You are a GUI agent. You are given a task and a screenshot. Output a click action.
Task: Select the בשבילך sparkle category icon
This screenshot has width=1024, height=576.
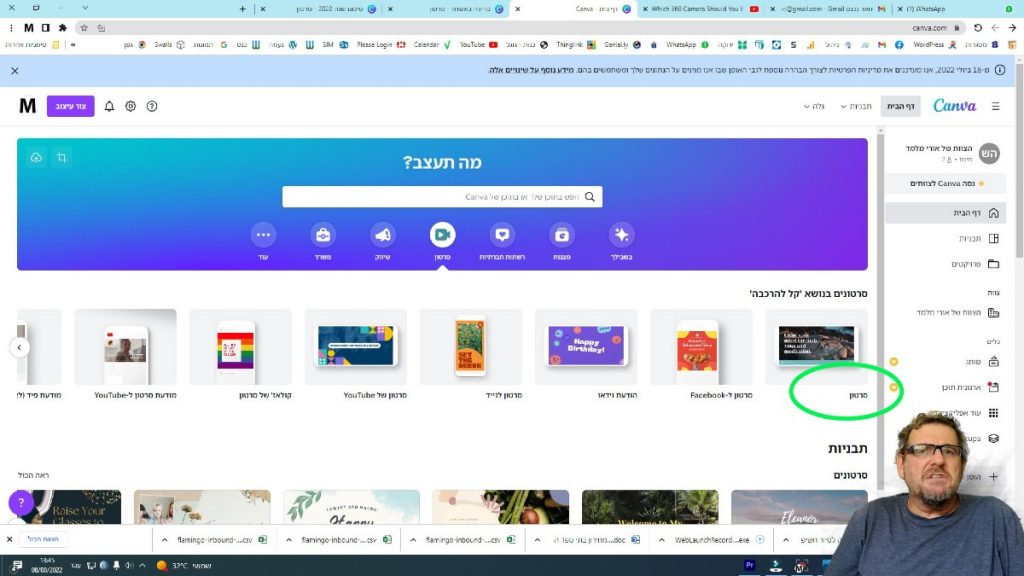tap(621, 234)
